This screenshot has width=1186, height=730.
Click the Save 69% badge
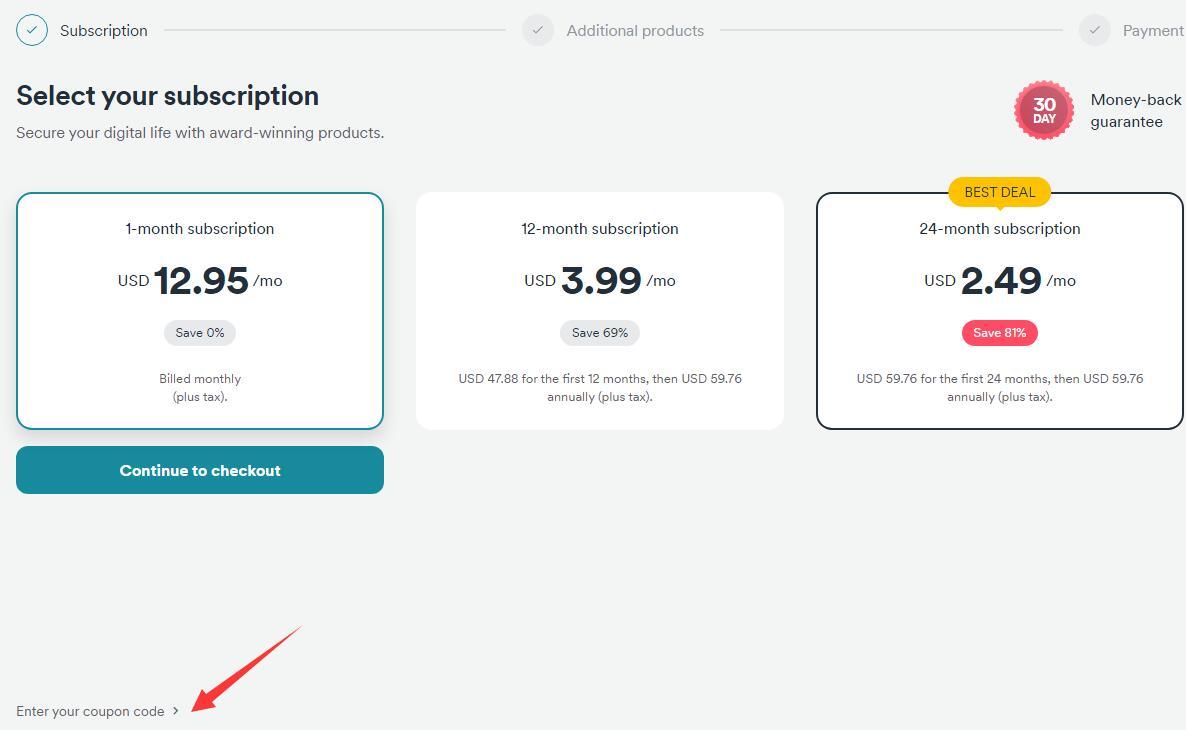[x=599, y=333]
